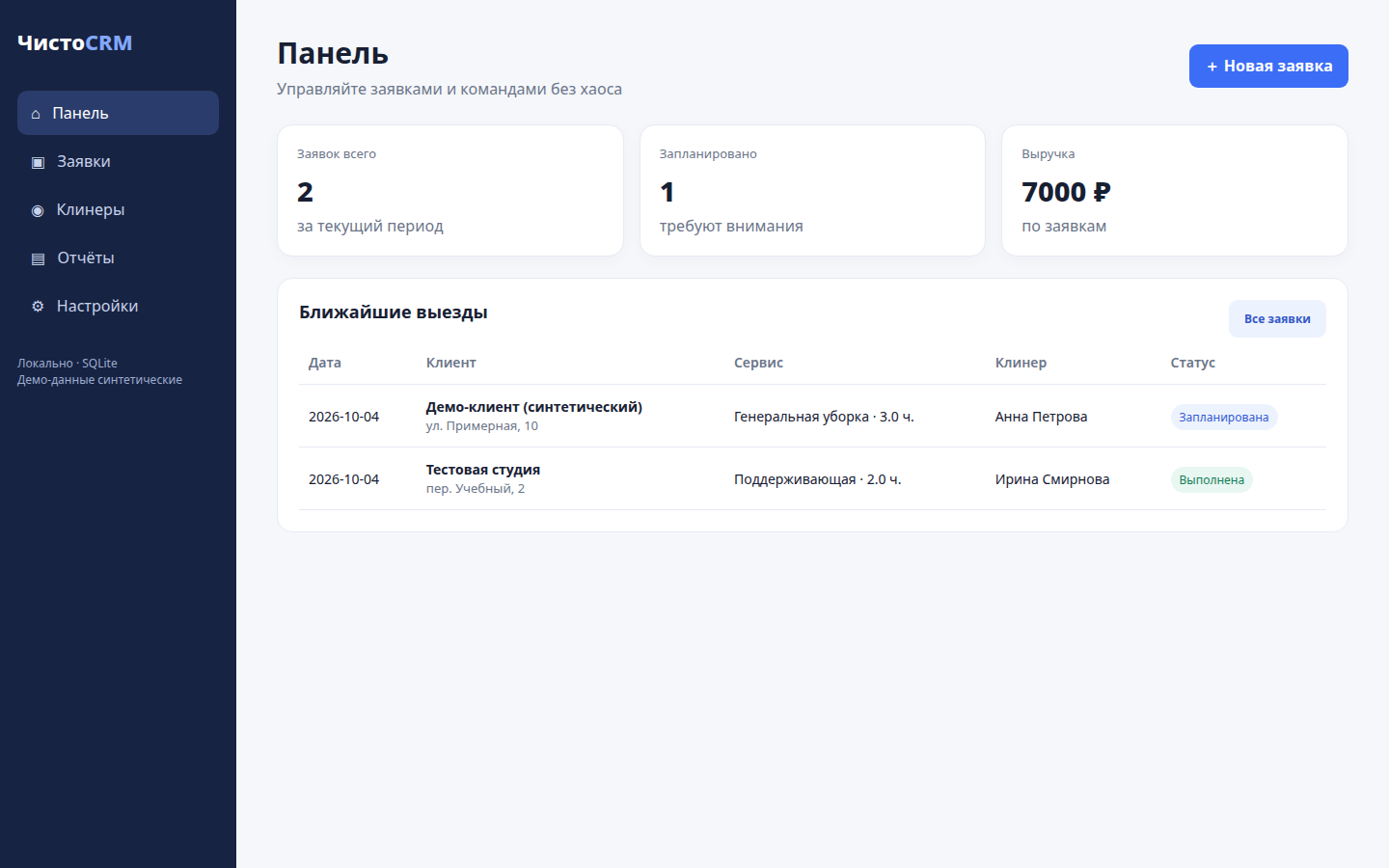Click the Клинеры sidebar icon
Viewport: 1389px width, 868px height.
pos(38,210)
